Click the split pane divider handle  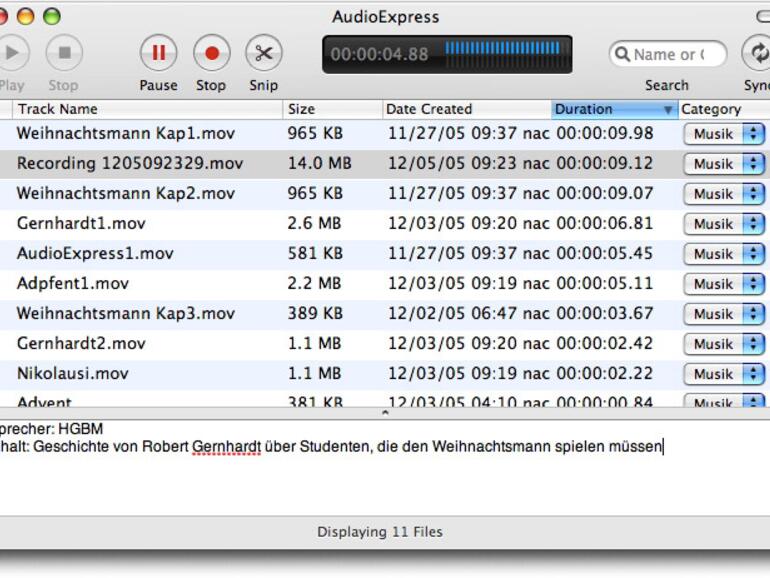point(385,413)
